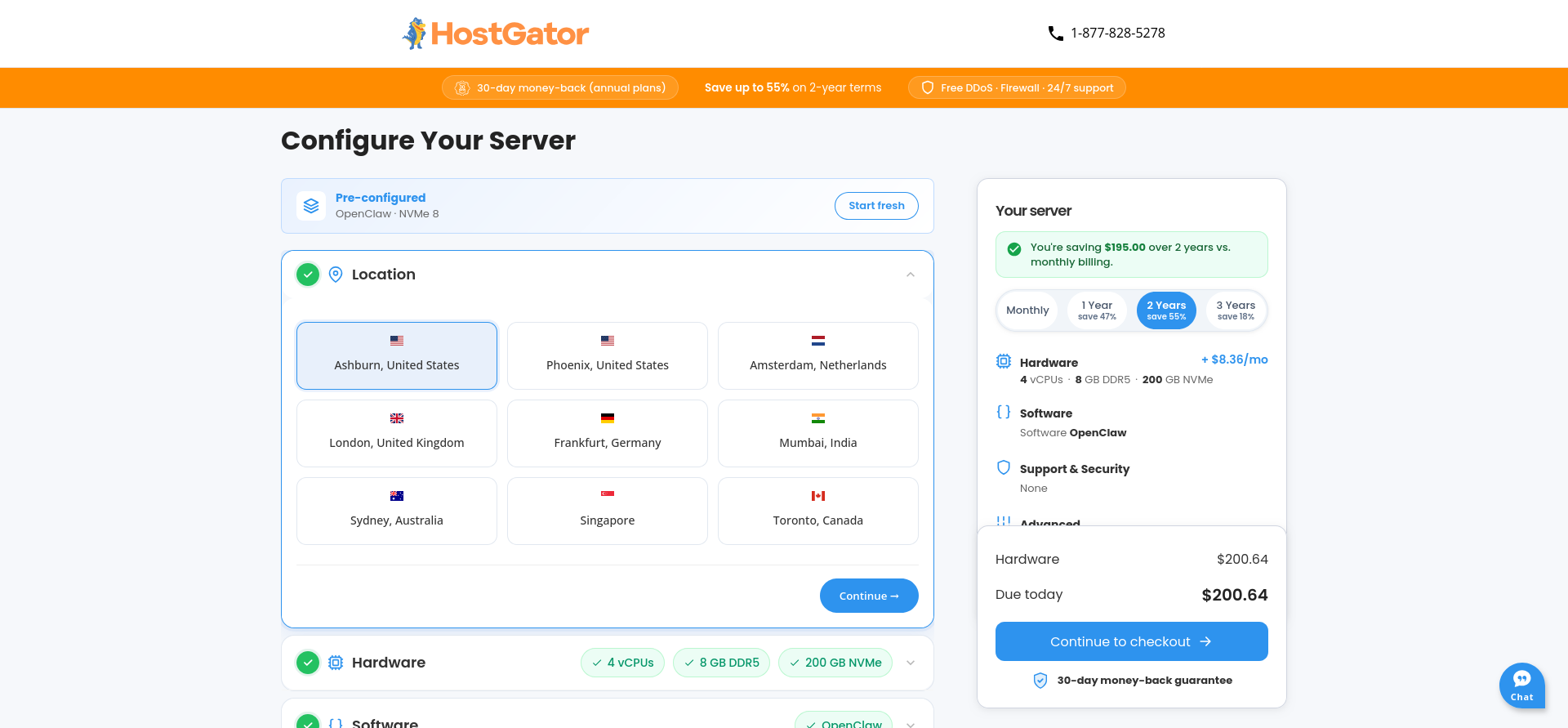Click the US flag for Ashburn

click(397, 341)
